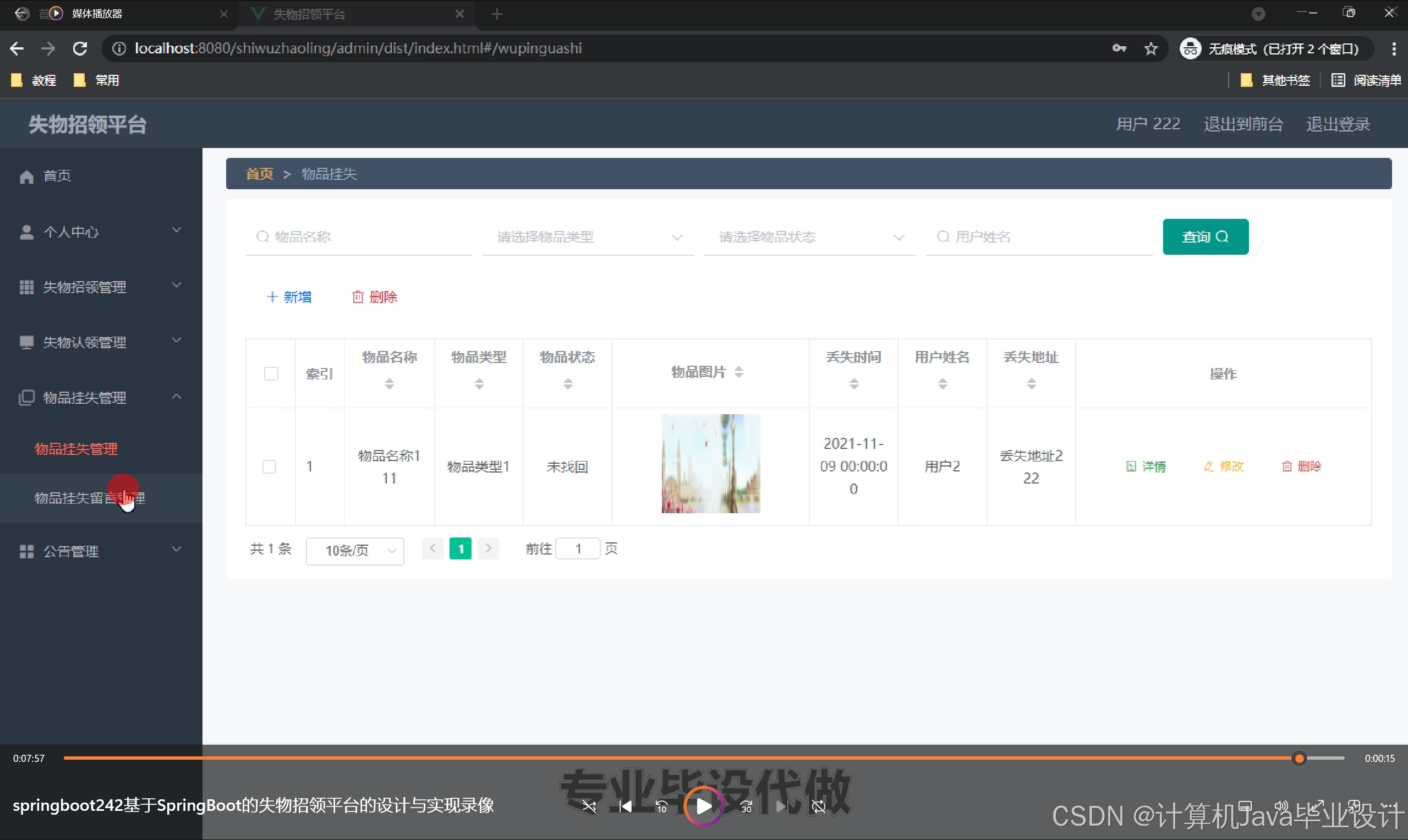Viewport: 1408px width, 840px height.
Task: Check the row 1 checkbox
Action: point(270,466)
